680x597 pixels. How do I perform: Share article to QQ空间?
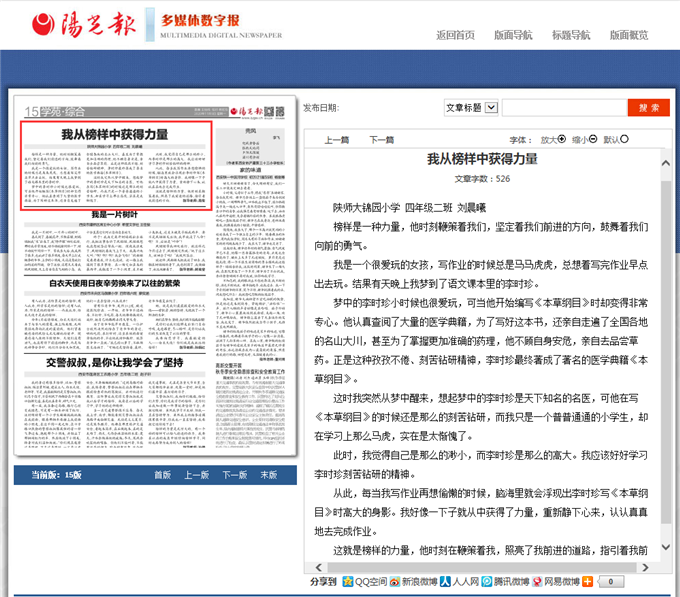364,582
